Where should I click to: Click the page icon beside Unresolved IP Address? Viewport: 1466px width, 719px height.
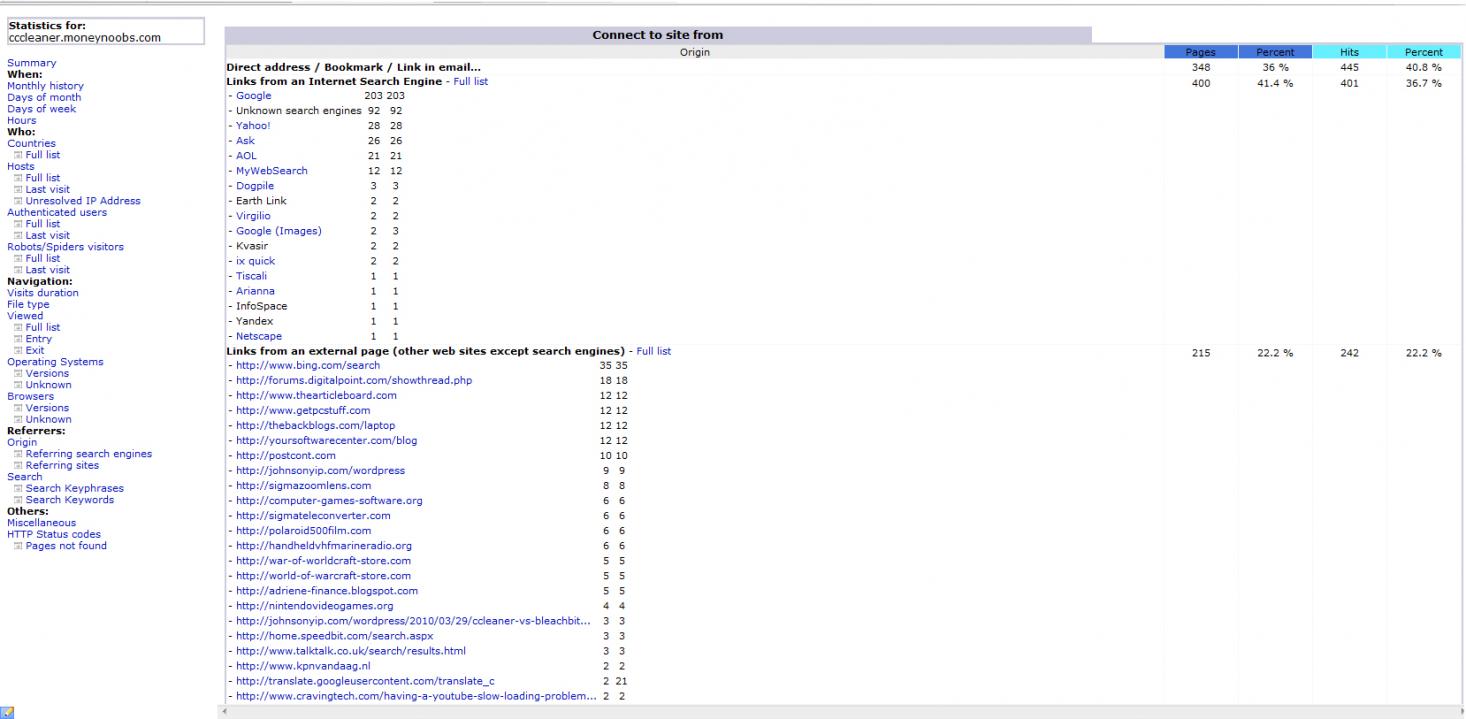18,201
